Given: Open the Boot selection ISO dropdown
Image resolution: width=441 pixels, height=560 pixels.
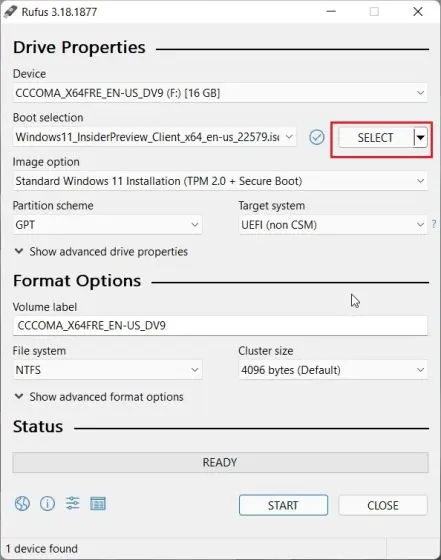Looking at the screenshot, I should [154, 137].
